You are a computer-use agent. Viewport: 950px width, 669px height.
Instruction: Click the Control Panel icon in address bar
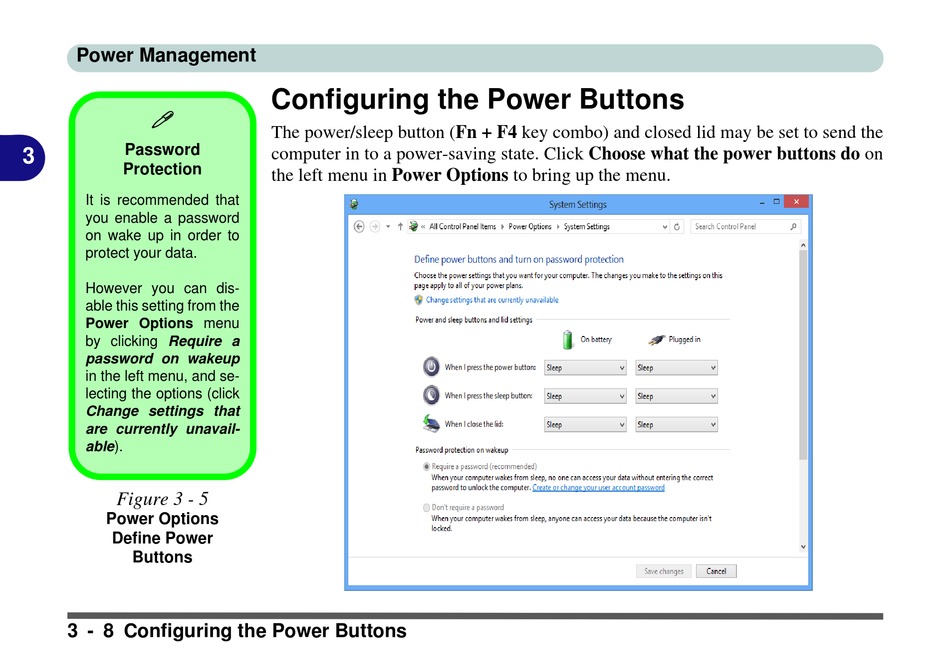click(x=413, y=226)
